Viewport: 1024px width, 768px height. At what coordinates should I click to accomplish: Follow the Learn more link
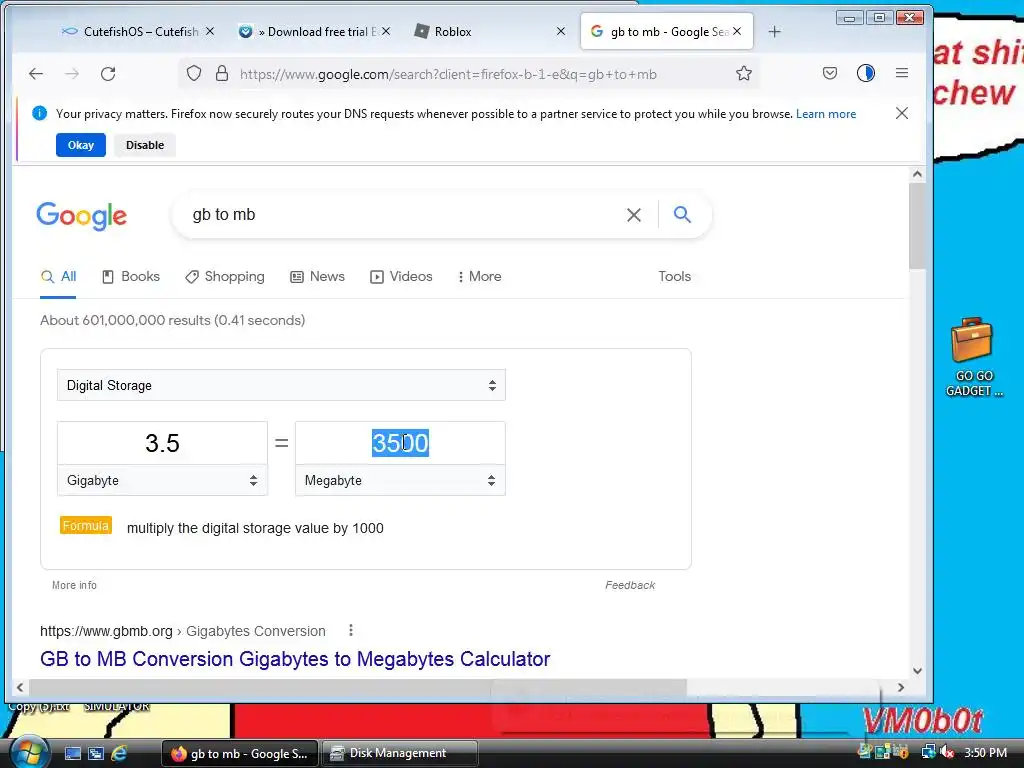826,114
